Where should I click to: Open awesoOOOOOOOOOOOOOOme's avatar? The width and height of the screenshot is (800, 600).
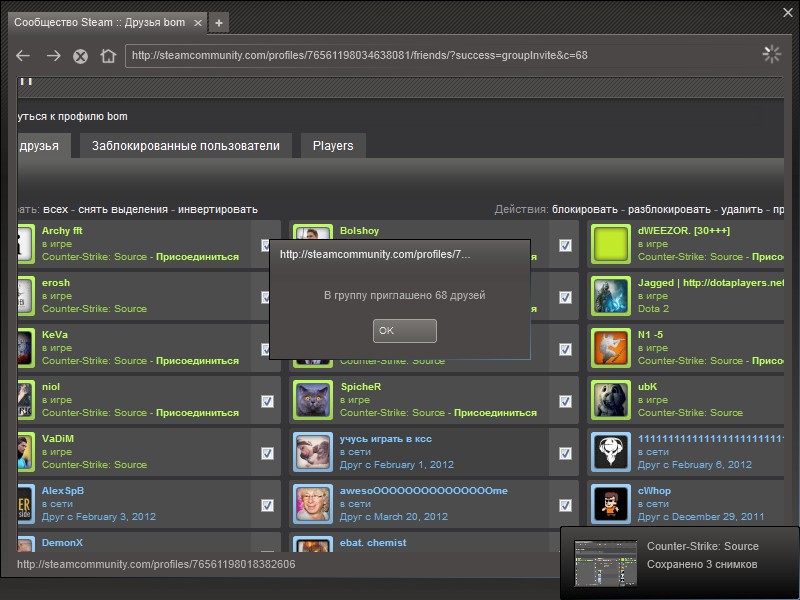(313, 505)
